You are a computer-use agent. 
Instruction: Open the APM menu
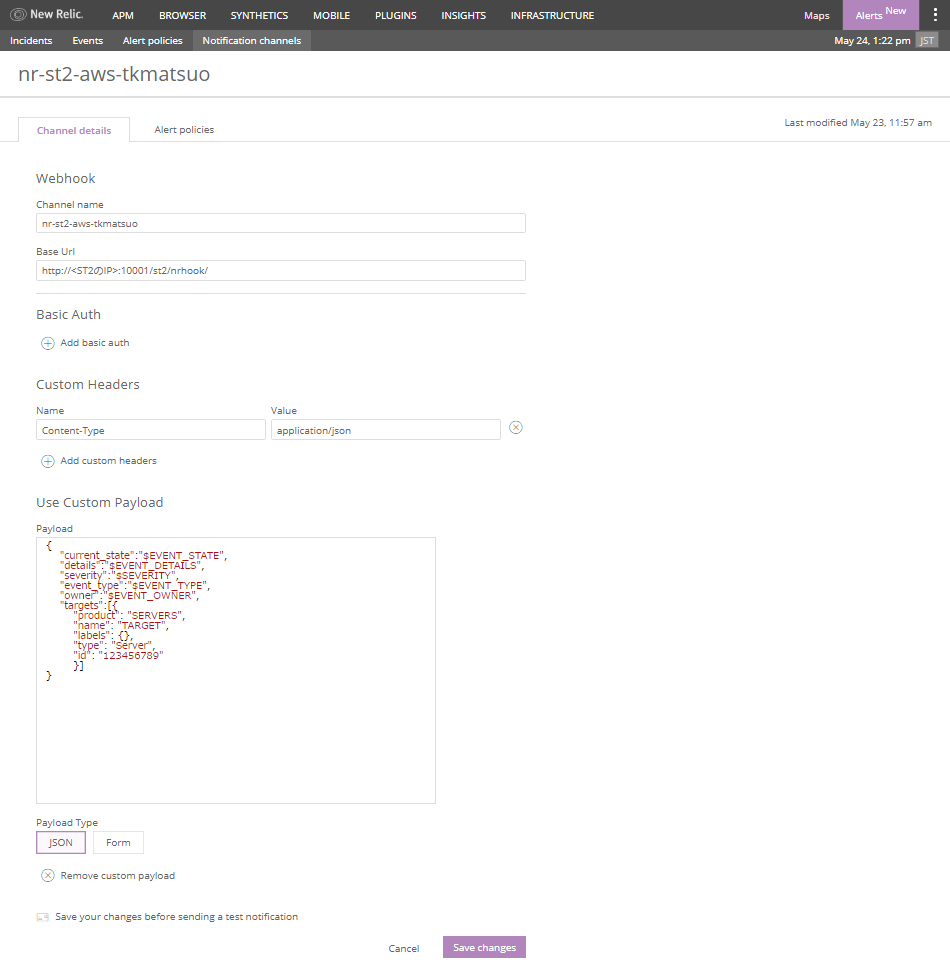point(123,15)
